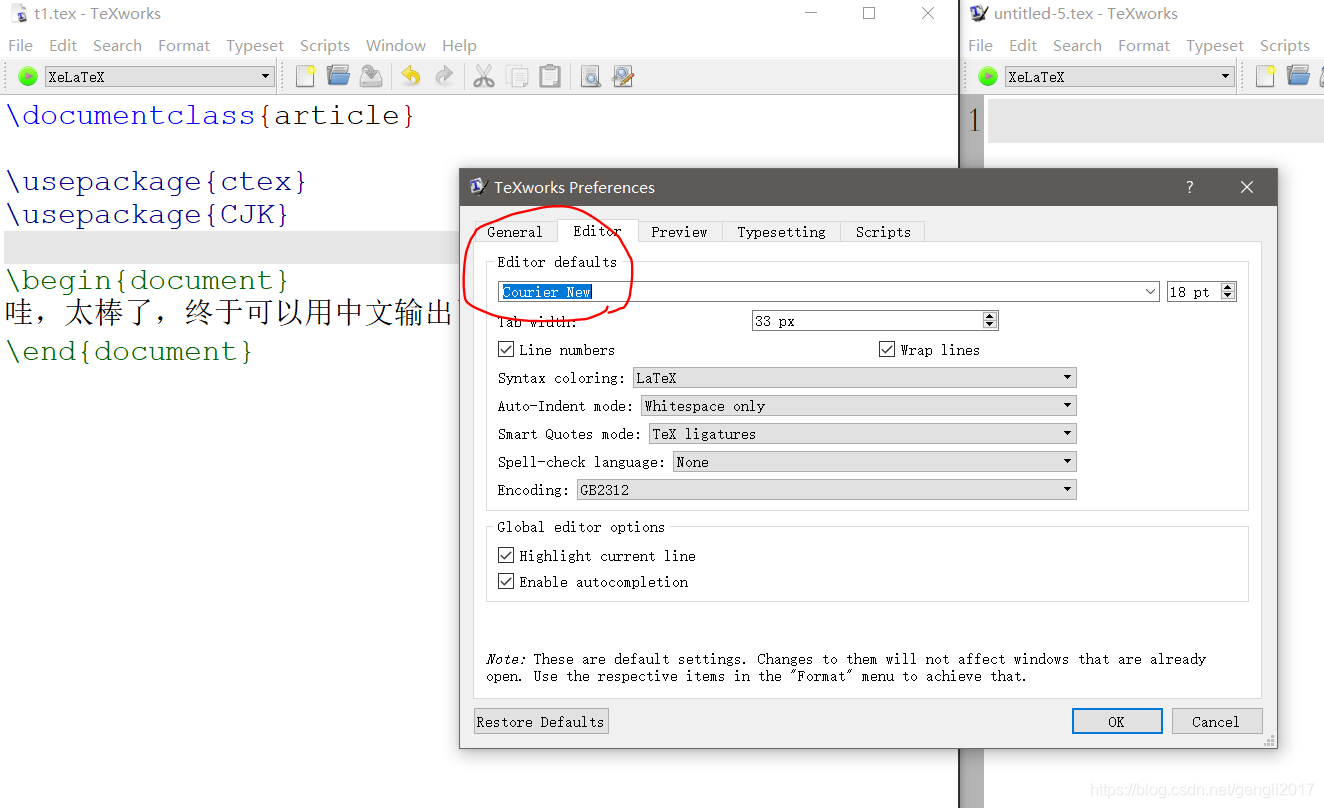Click the Open folder icon in untitled-5.tex toolbar
The image size is (1324, 808).
tap(1298, 76)
